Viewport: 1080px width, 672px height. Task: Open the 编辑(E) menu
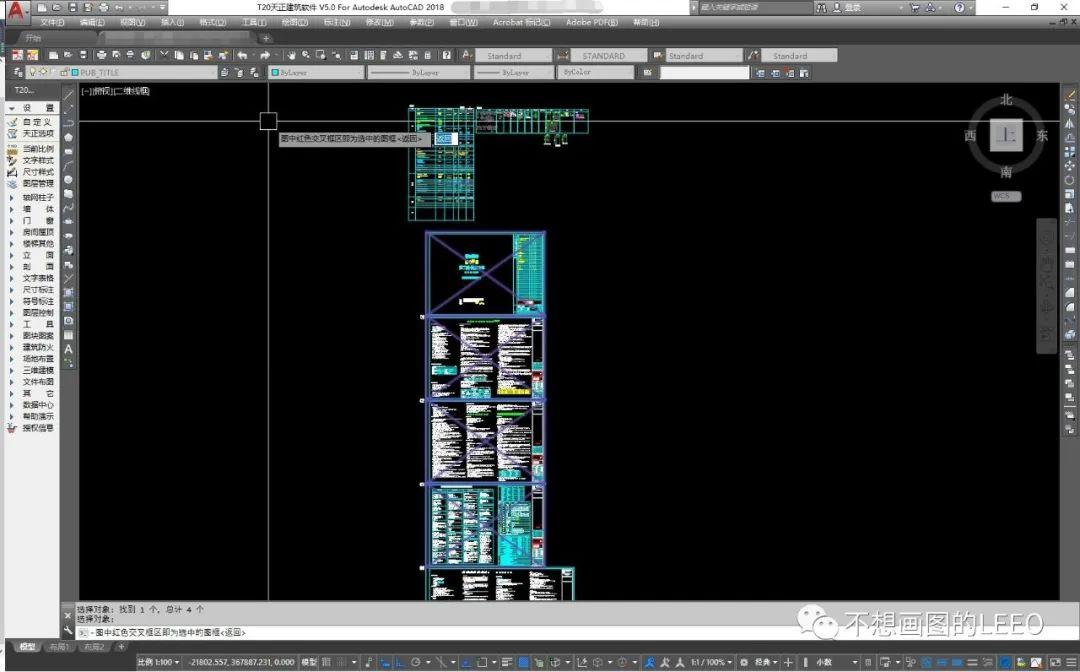tap(92, 23)
